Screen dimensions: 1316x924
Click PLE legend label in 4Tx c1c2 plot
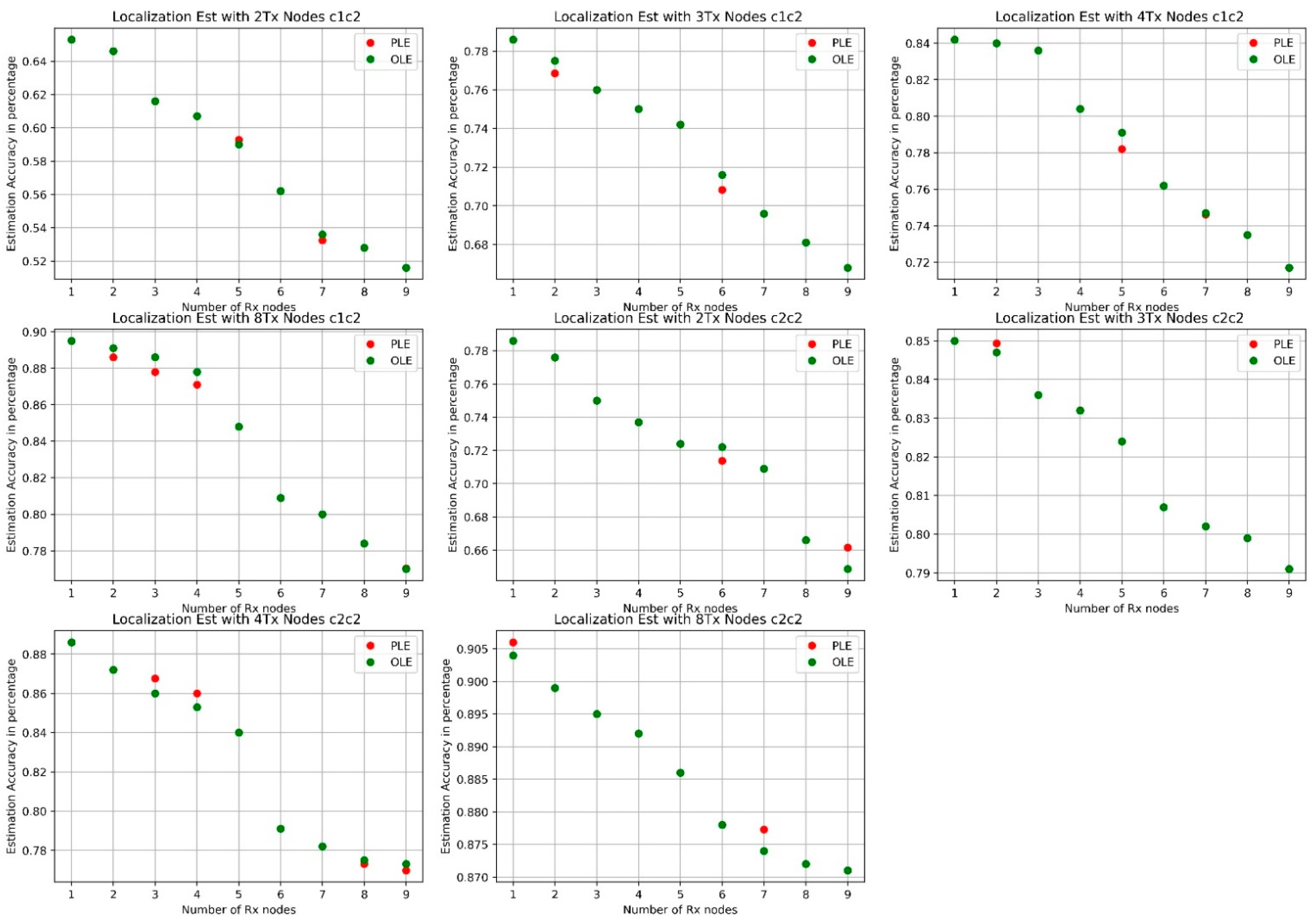[1283, 43]
